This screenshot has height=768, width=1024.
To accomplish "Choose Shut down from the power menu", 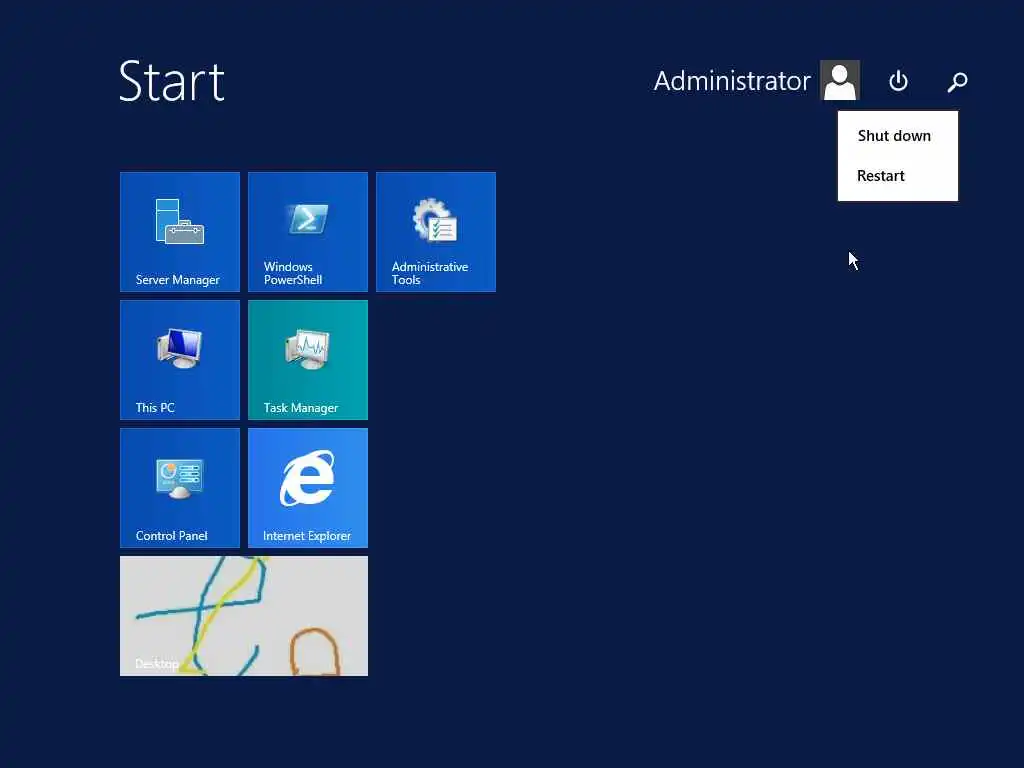I will (897, 136).
